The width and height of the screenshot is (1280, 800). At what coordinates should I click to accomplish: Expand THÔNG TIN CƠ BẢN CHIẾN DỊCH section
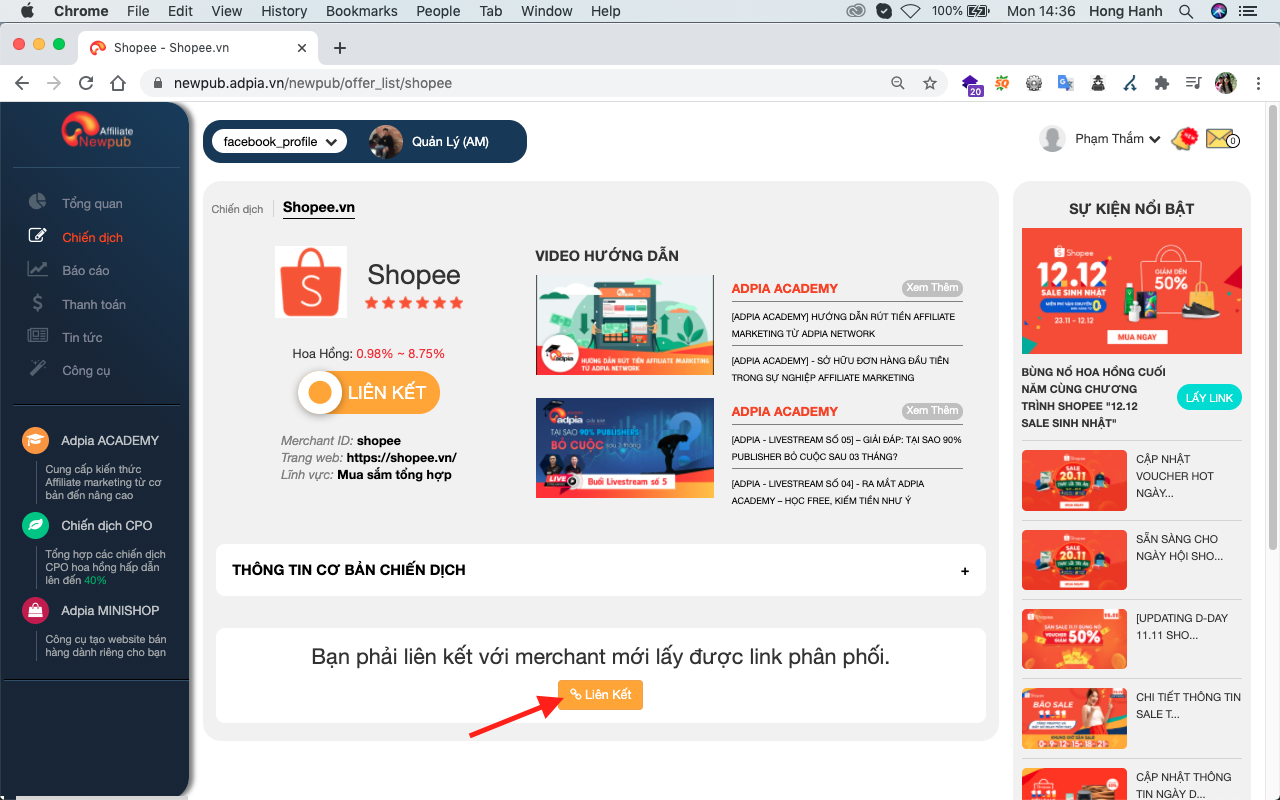601,570
